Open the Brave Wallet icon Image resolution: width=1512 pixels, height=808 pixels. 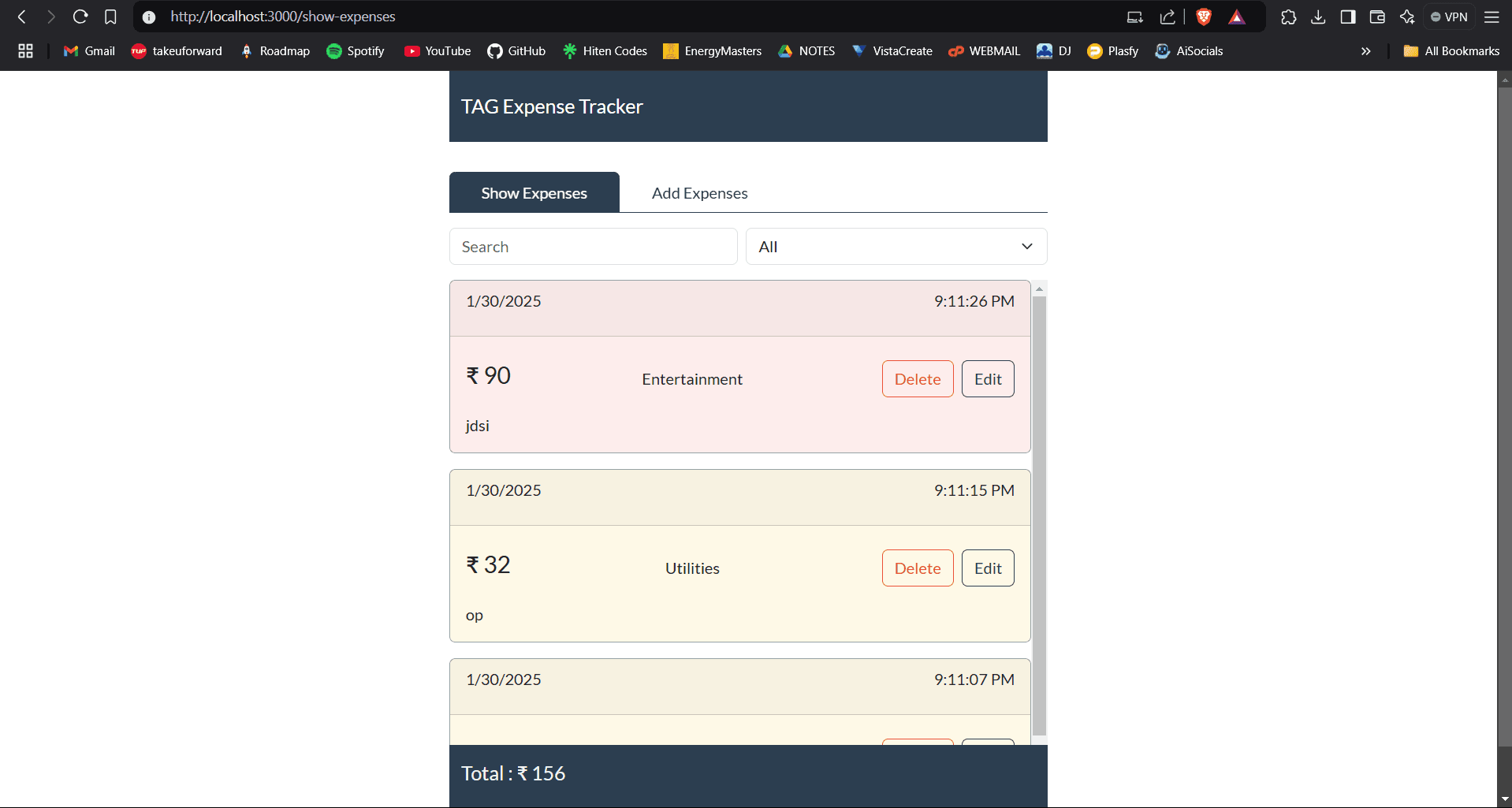pyautogui.click(x=1377, y=17)
